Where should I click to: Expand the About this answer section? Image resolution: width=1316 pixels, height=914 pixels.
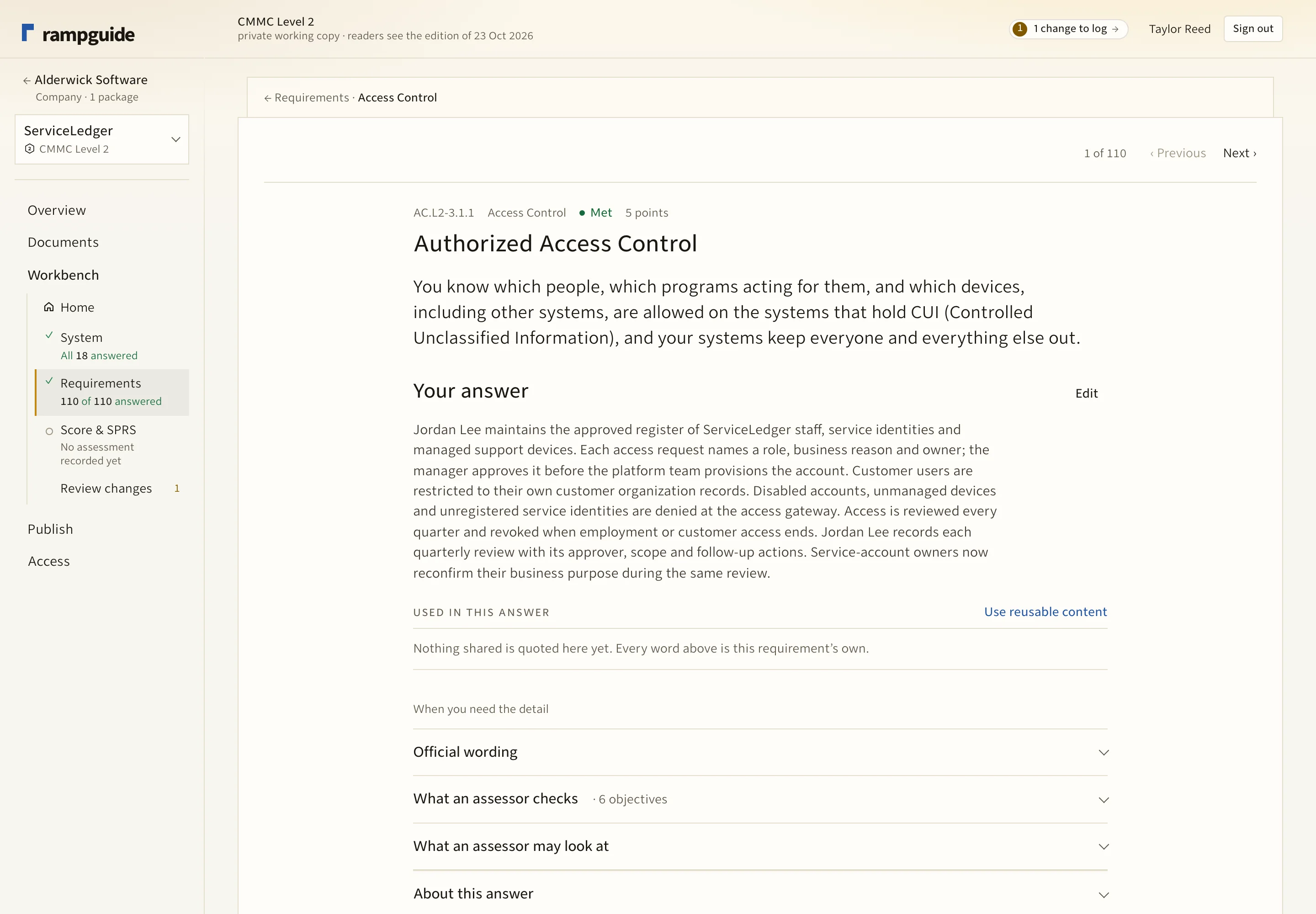click(x=760, y=894)
